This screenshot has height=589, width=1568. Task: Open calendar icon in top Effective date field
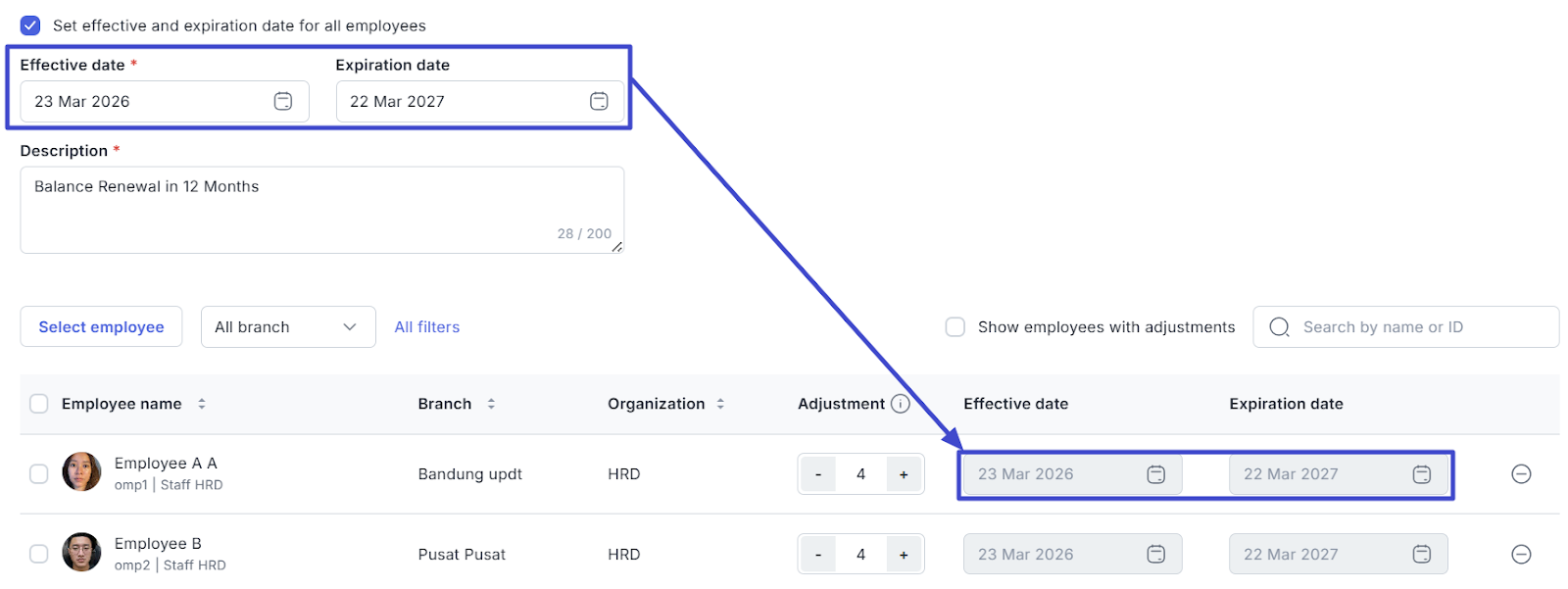coord(282,101)
